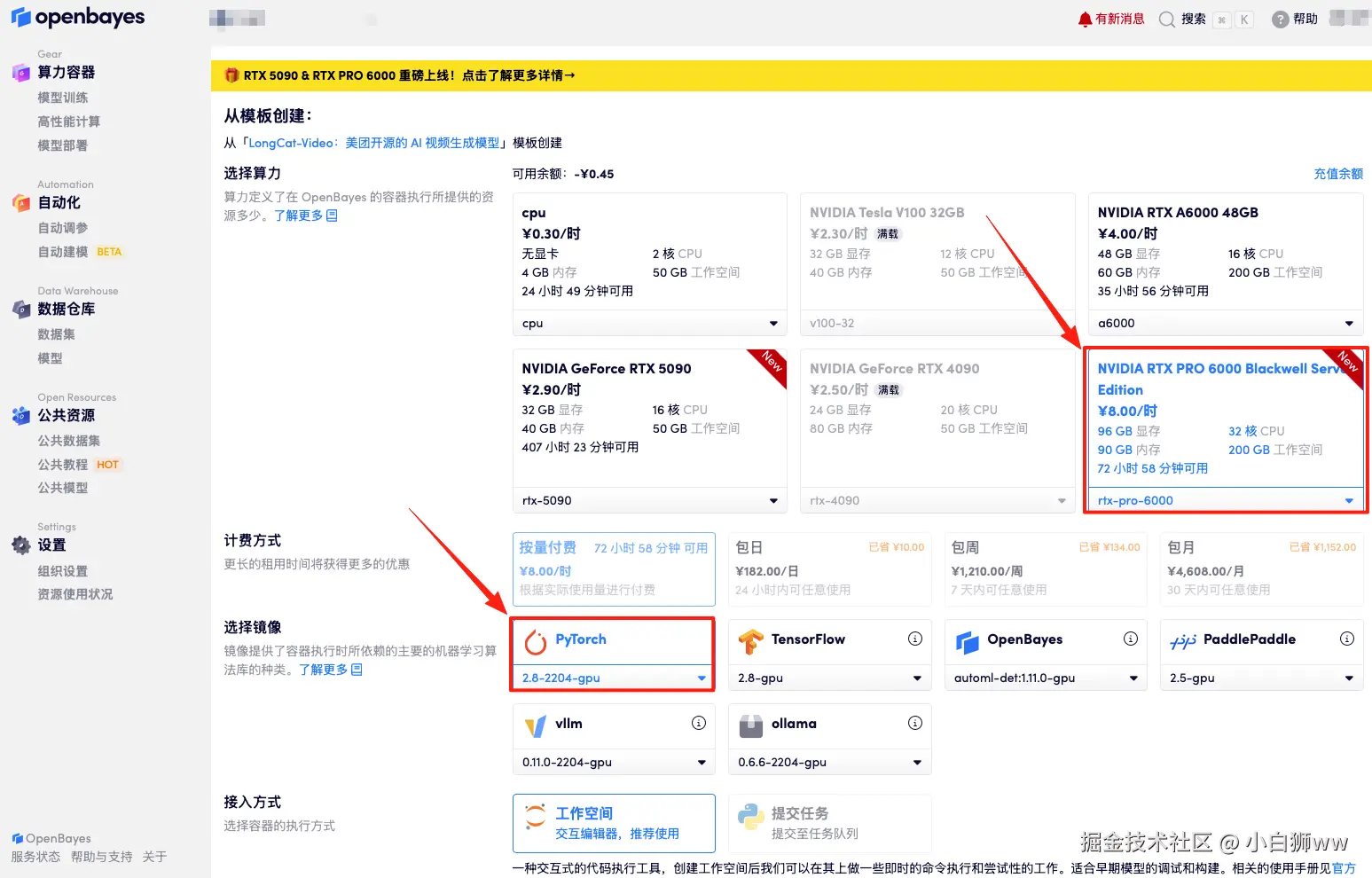Click the PaddlePaddle logo icon
Screen dimensions: 1372x878
pyautogui.click(x=1183, y=642)
